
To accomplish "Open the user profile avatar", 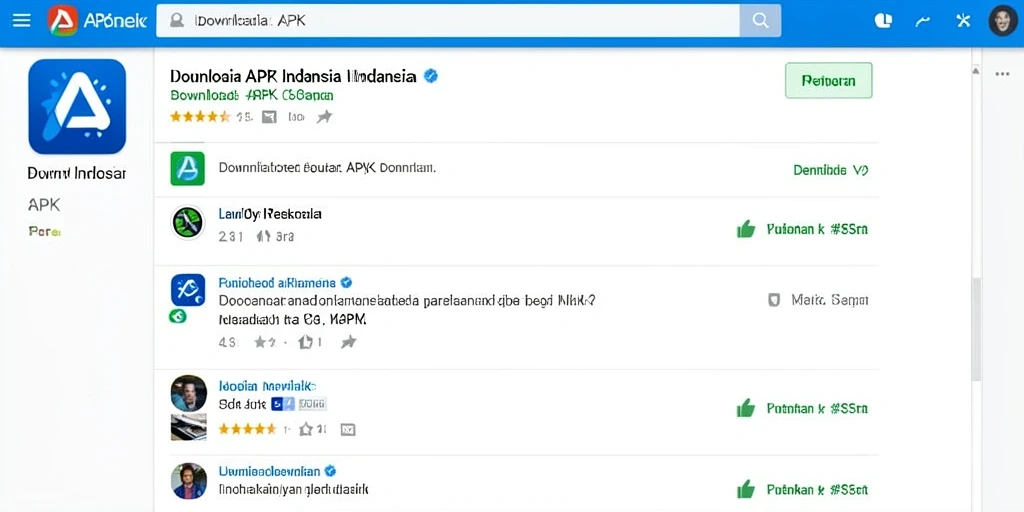I will pyautogui.click(x=1002, y=20).
